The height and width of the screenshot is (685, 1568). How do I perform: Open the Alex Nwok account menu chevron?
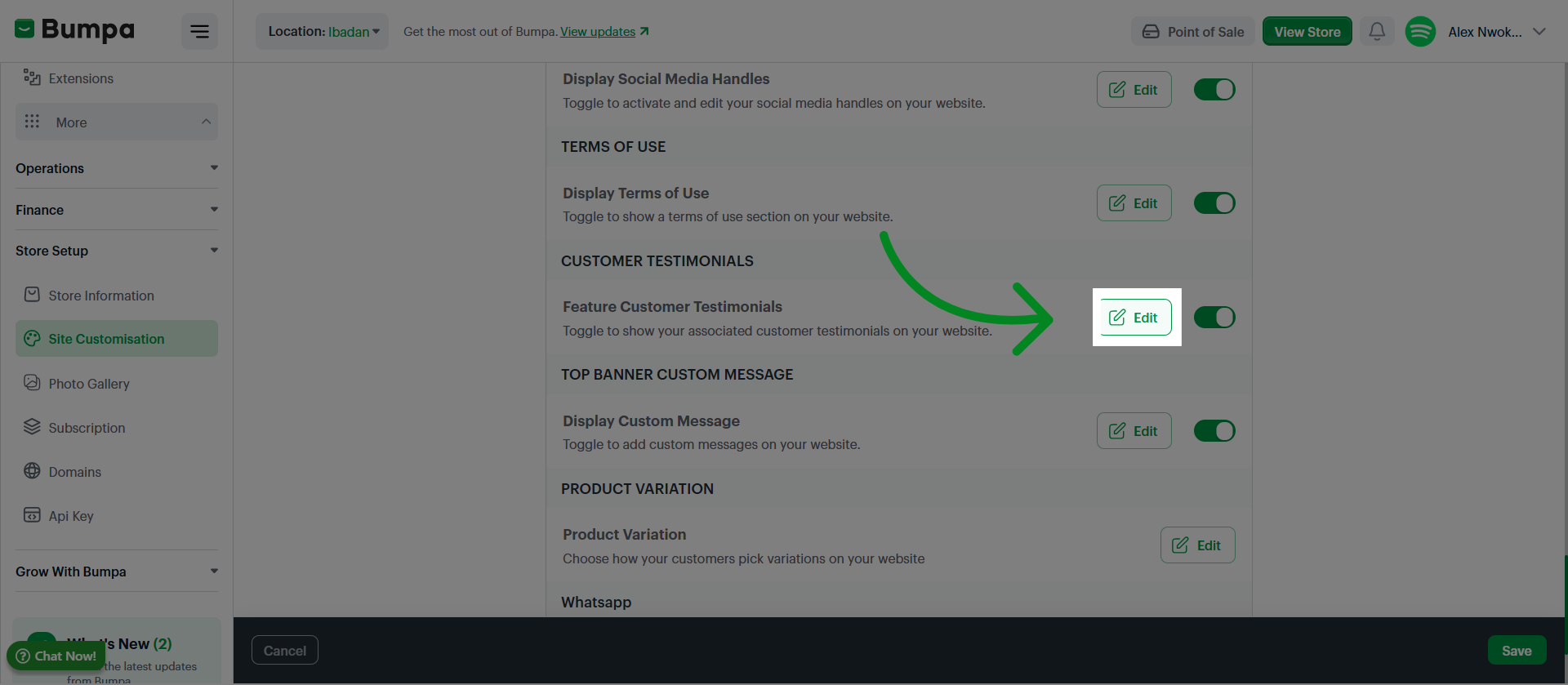pos(1539,32)
